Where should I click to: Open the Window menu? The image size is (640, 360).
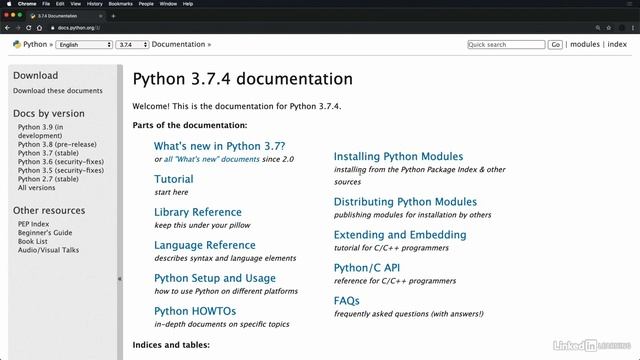[168, 4]
